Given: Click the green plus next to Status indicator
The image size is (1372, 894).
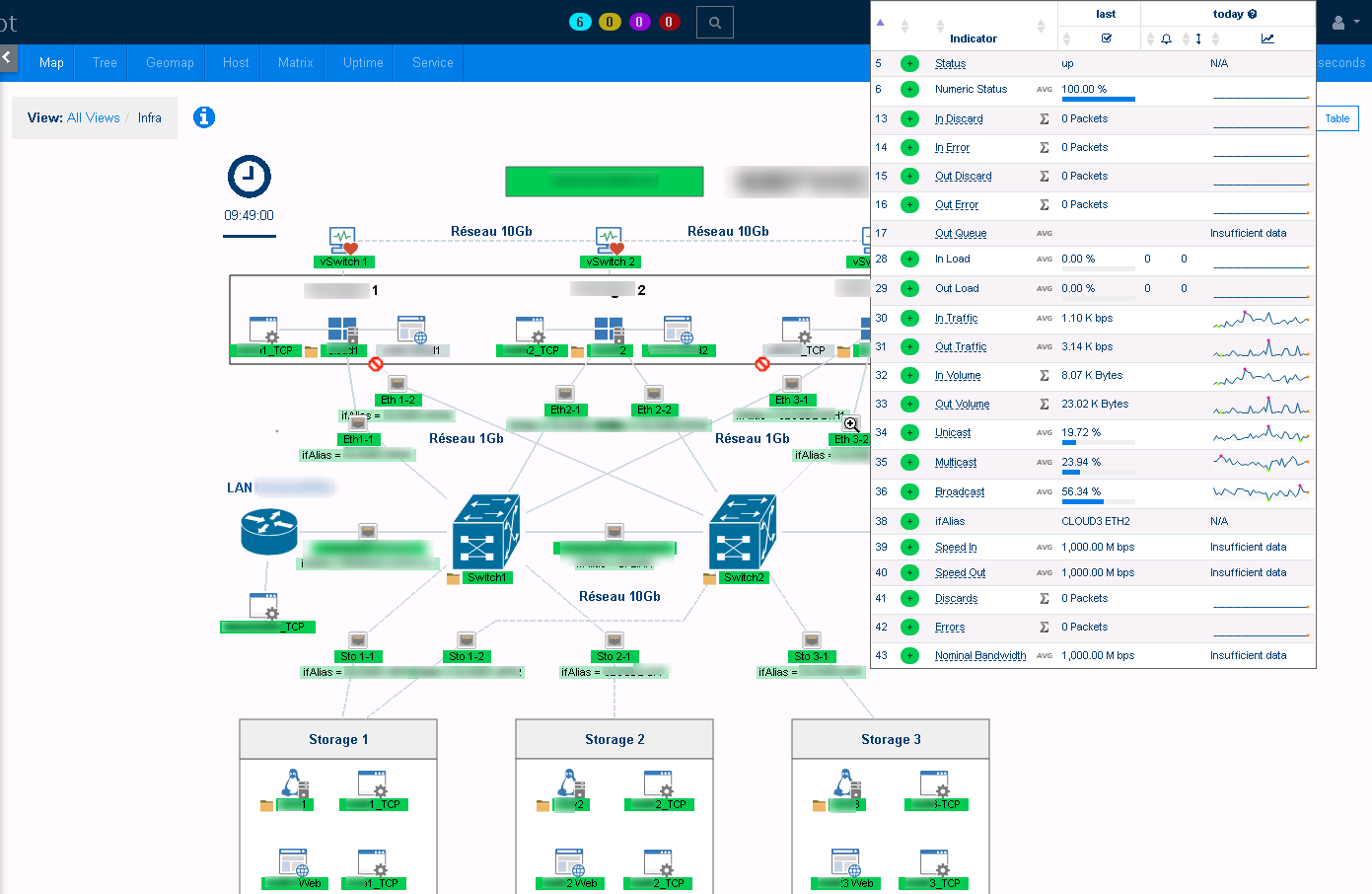Looking at the screenshot, I should click(908, 62).
